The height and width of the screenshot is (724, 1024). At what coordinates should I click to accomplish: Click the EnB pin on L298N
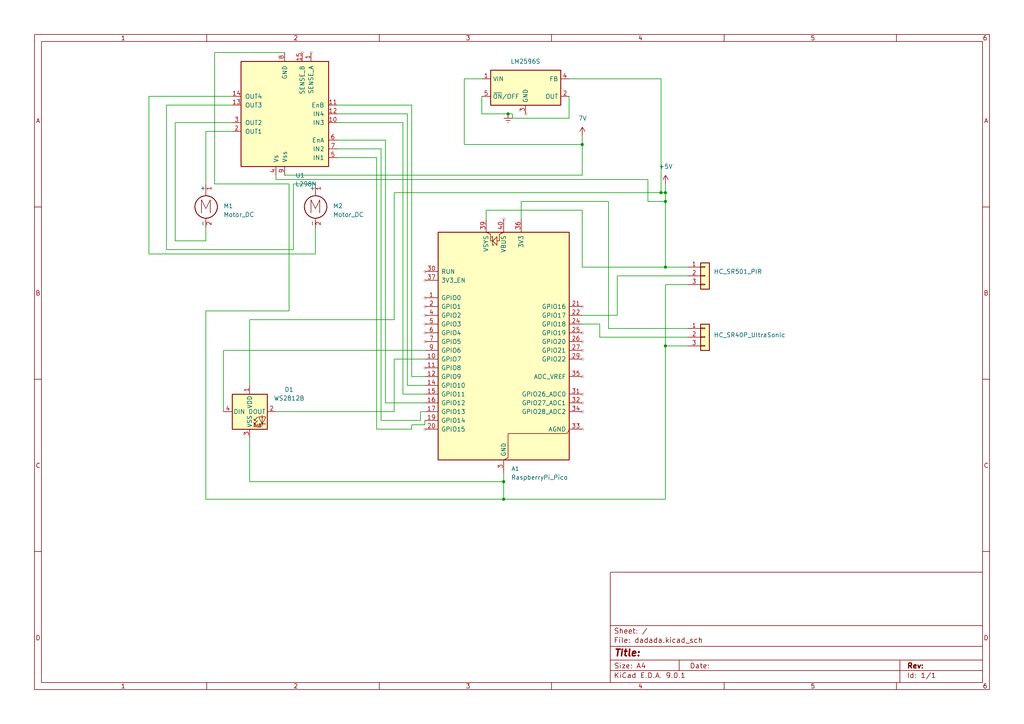[318, 105]
